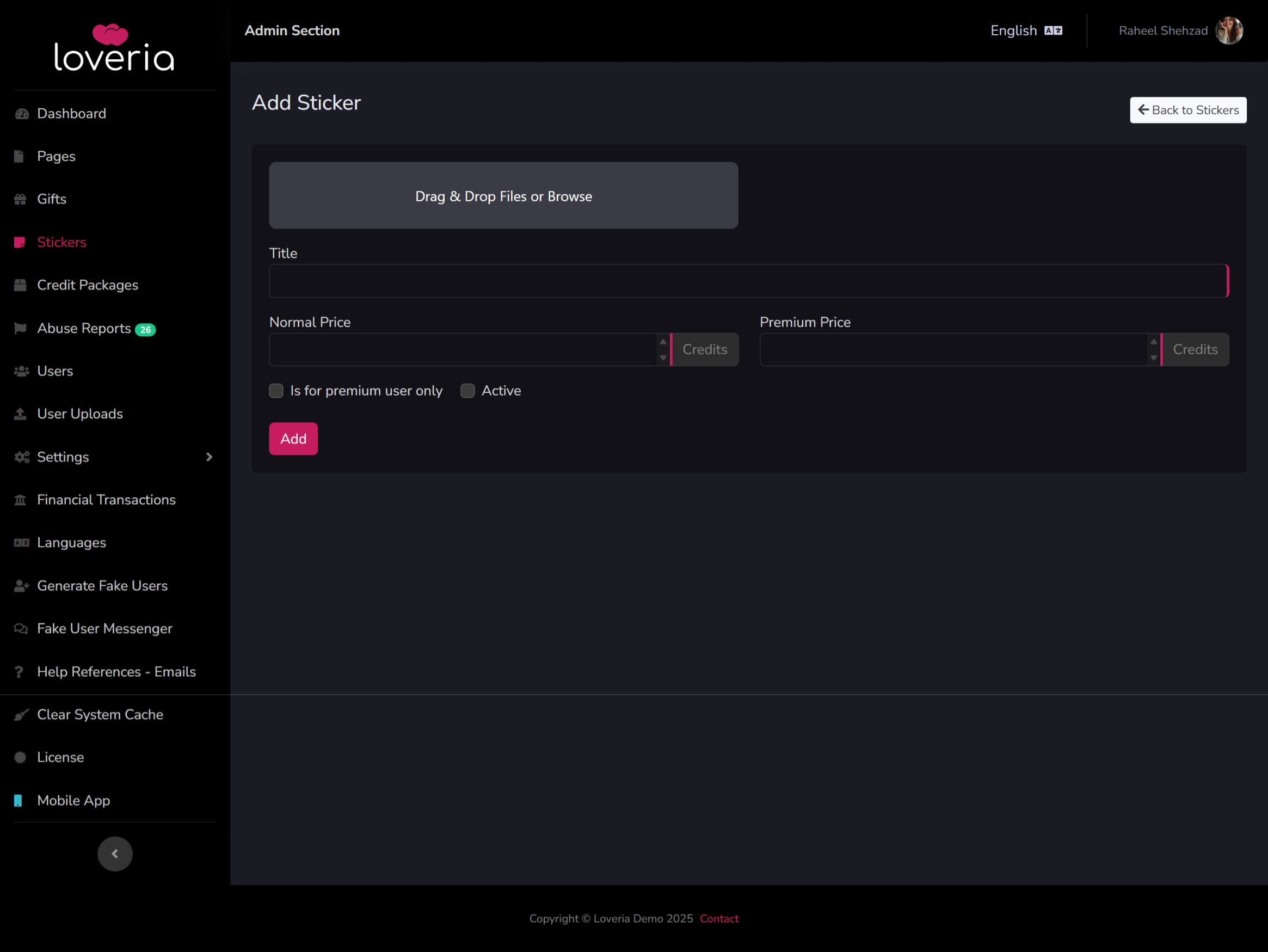
Task: Click the Dashboard gauge icon in sidebar
Action: click(21, 114)
